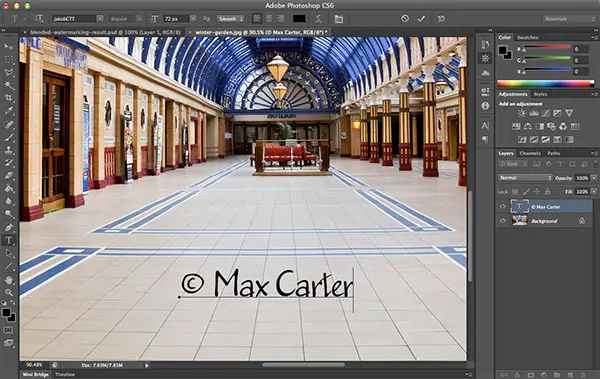Set left align text
600x379 pixels.
tap(257, 18)
